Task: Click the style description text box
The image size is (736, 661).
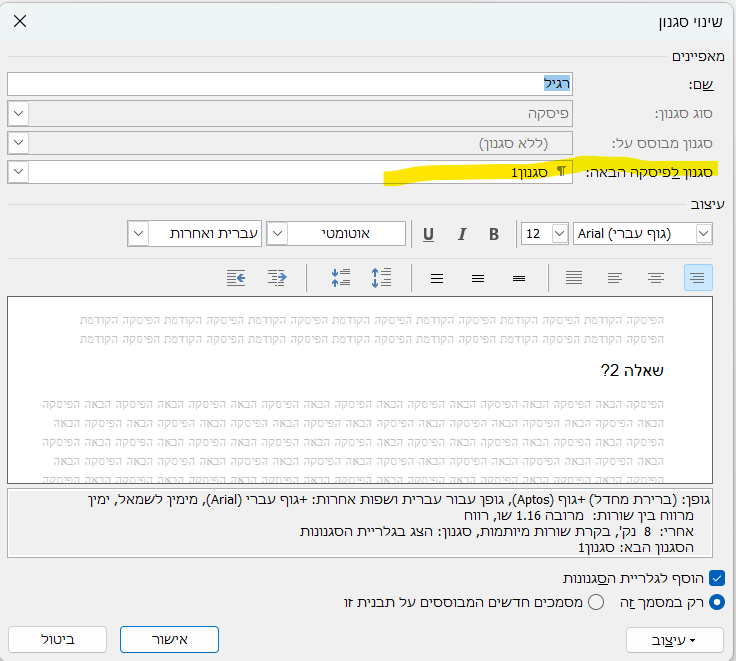Action: 360,523
